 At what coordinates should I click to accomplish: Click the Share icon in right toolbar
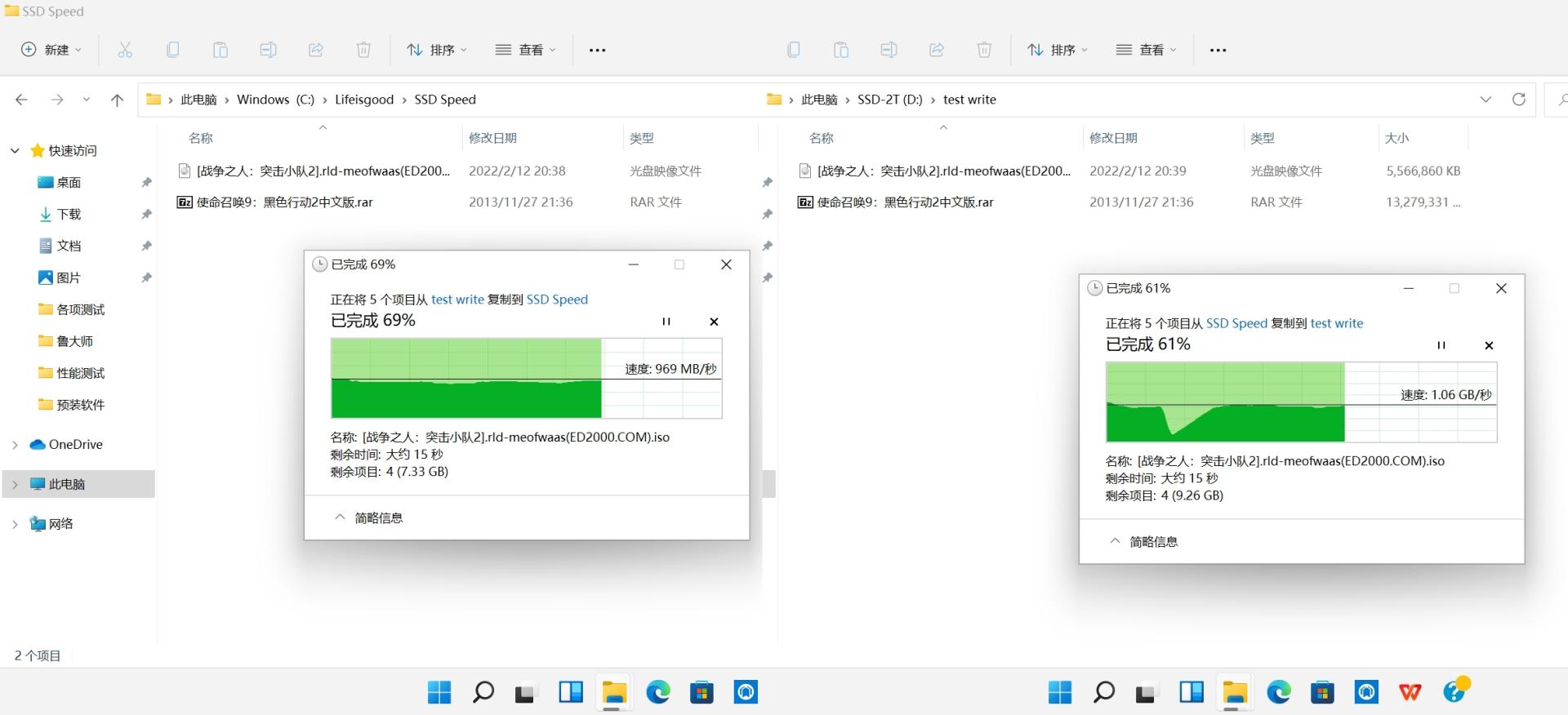click(x=937, y=50)
